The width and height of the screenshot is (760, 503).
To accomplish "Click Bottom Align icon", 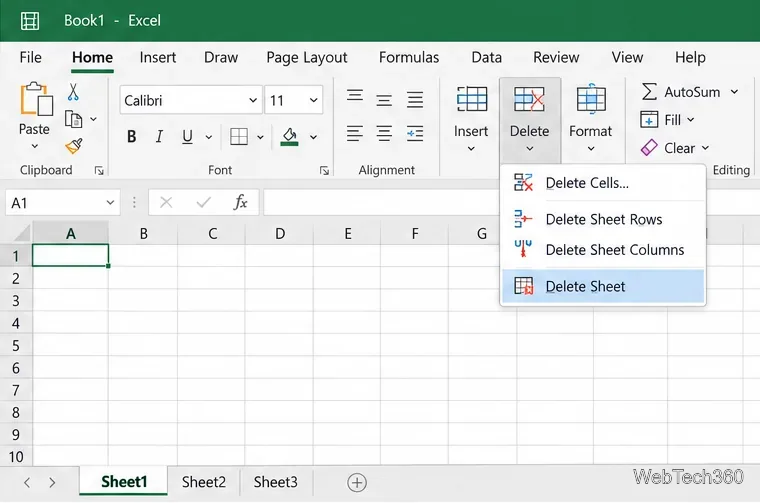I will click(415, 100).
